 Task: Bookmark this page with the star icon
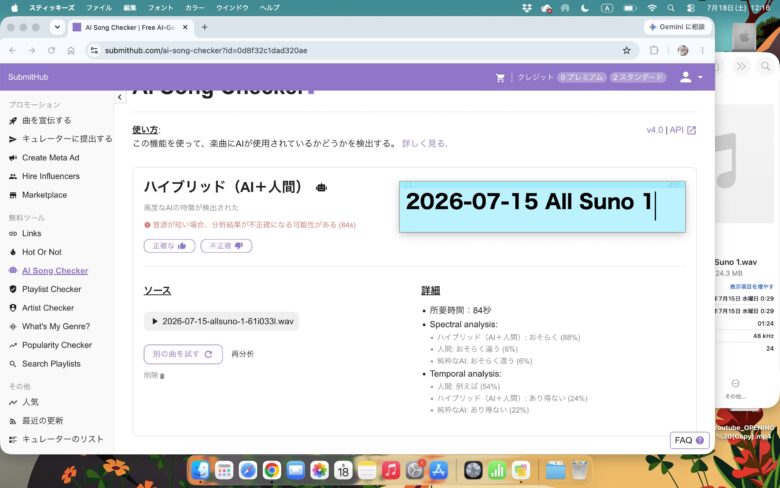[x=626, y=50]
